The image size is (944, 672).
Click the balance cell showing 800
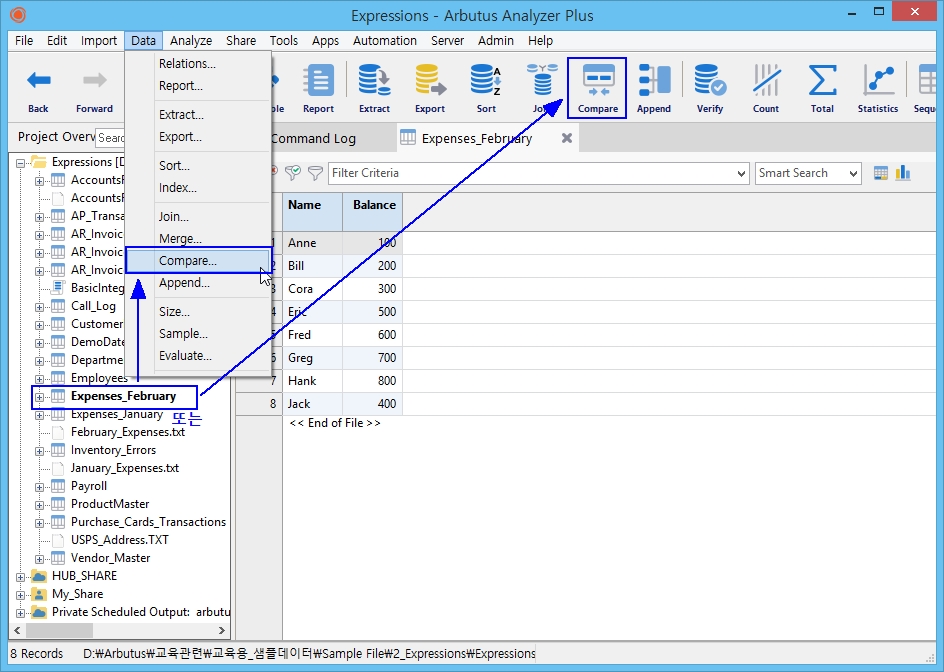(x=373, y=381)
